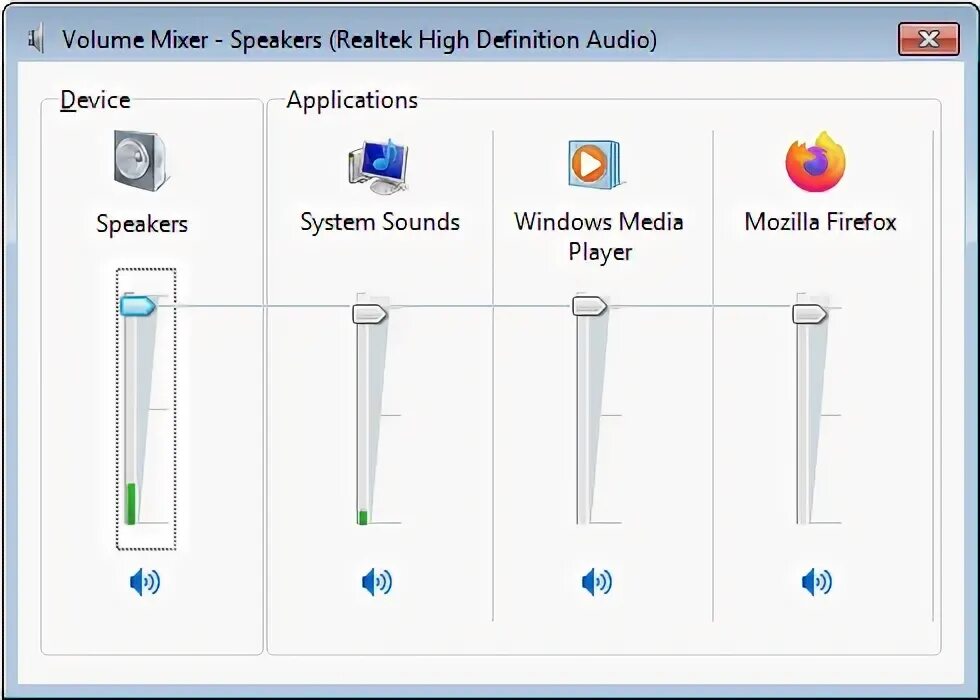980x700 pixels.
Task: Mute the Speakers device
Action: click(x=144, y=582)
